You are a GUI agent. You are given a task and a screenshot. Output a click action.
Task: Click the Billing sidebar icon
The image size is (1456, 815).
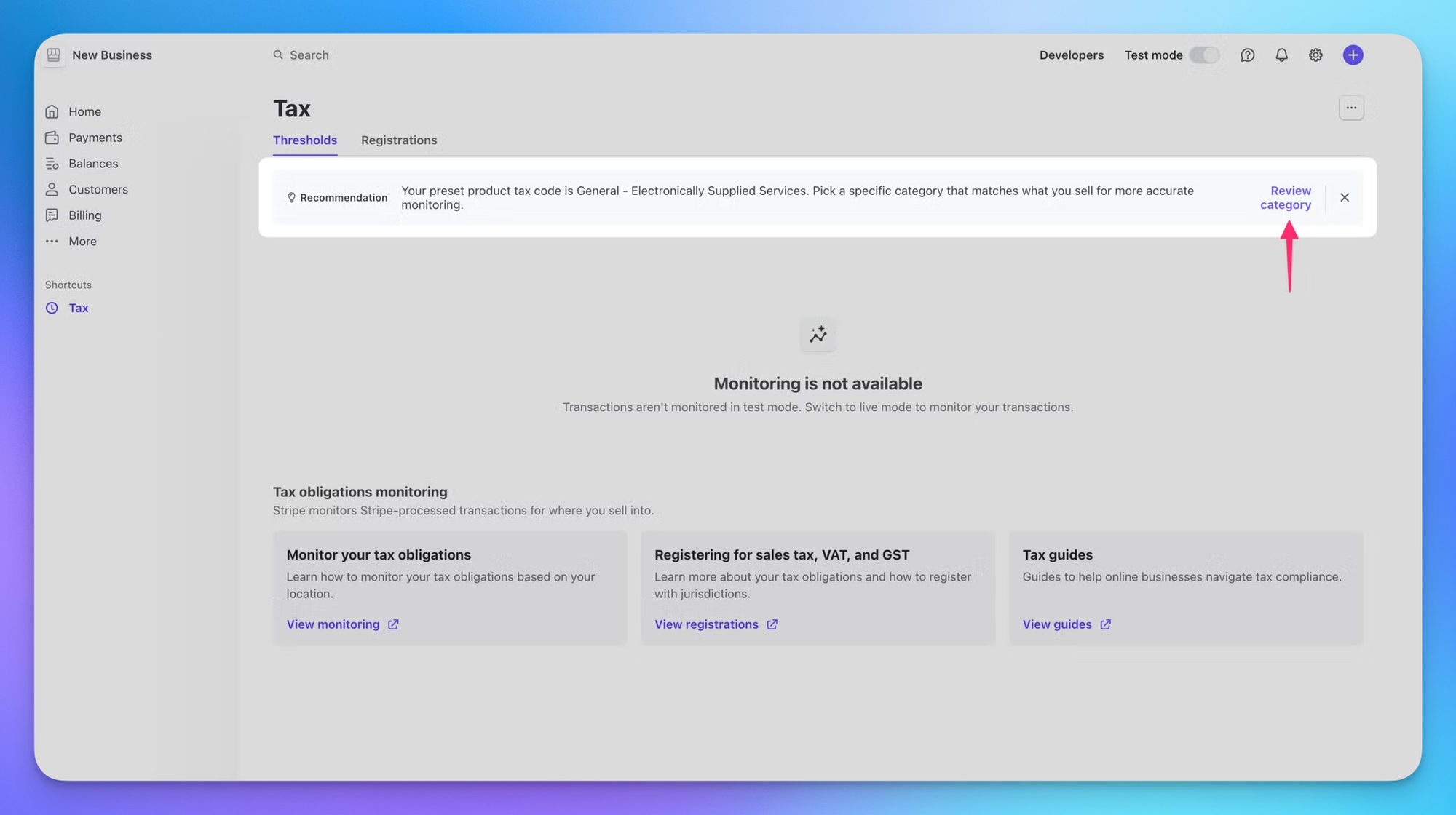point(52,215)
